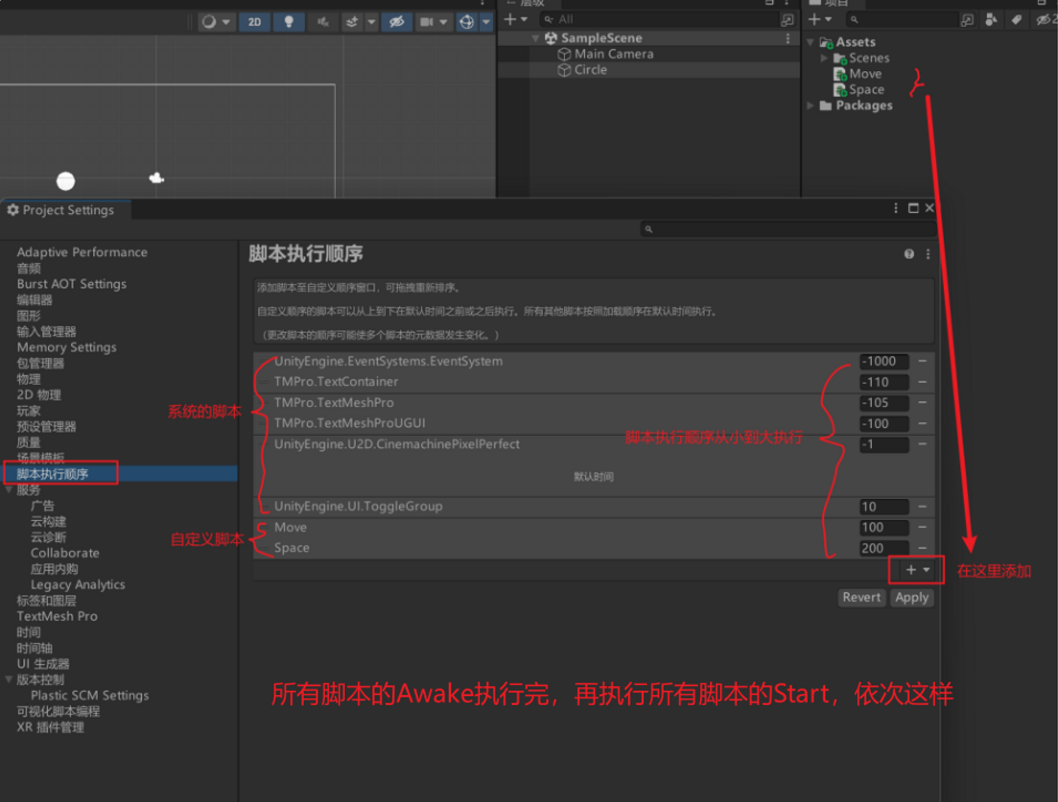Image resolution: width=1058 pixels, height=802 pixels.
Task: Click in Hierarchy search field
Action: point(661,20)
